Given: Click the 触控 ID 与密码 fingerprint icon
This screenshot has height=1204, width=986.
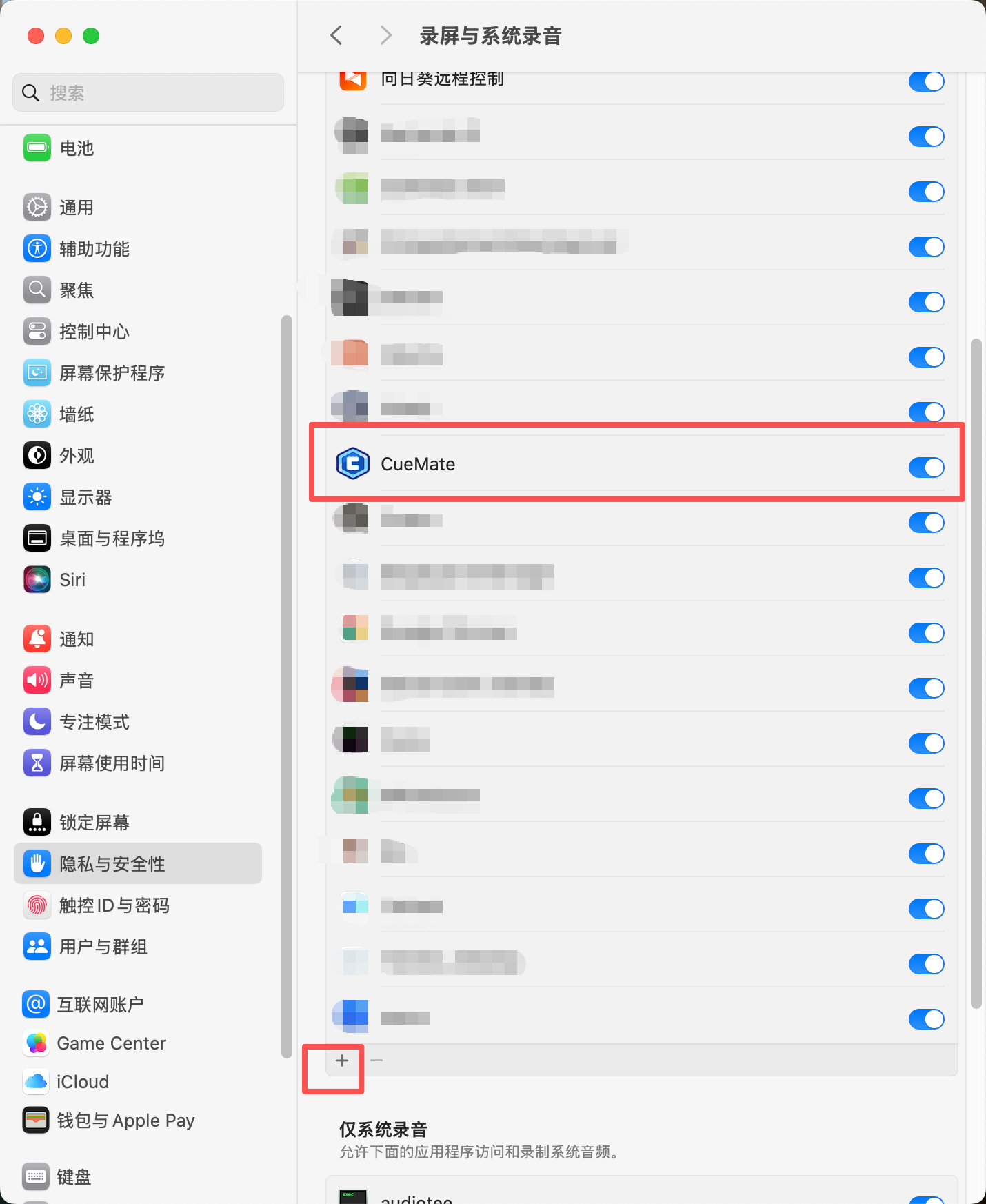Looking at the screenshot, I should 37,905.
